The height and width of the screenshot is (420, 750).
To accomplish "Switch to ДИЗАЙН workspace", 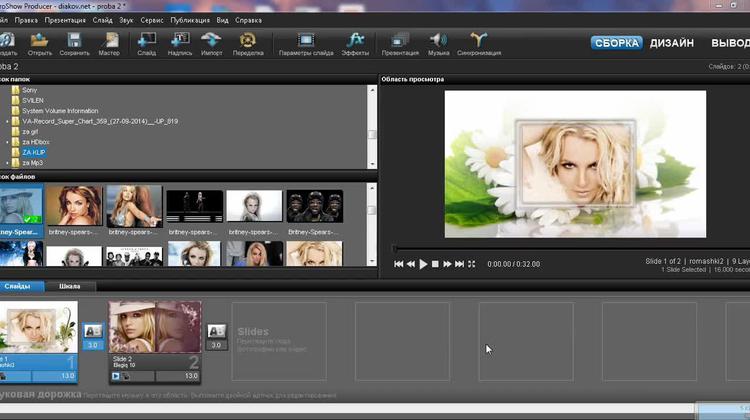I will tap(672, 43).
